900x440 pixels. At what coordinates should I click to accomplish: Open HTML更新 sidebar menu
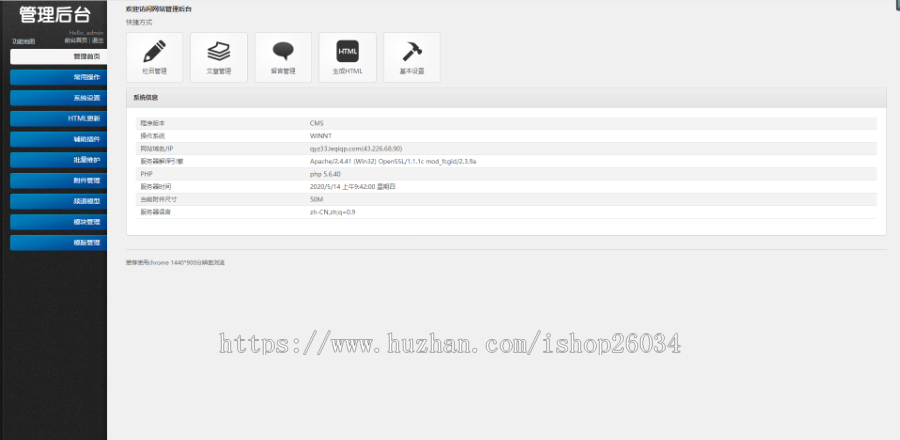click(x=59, y=119)
